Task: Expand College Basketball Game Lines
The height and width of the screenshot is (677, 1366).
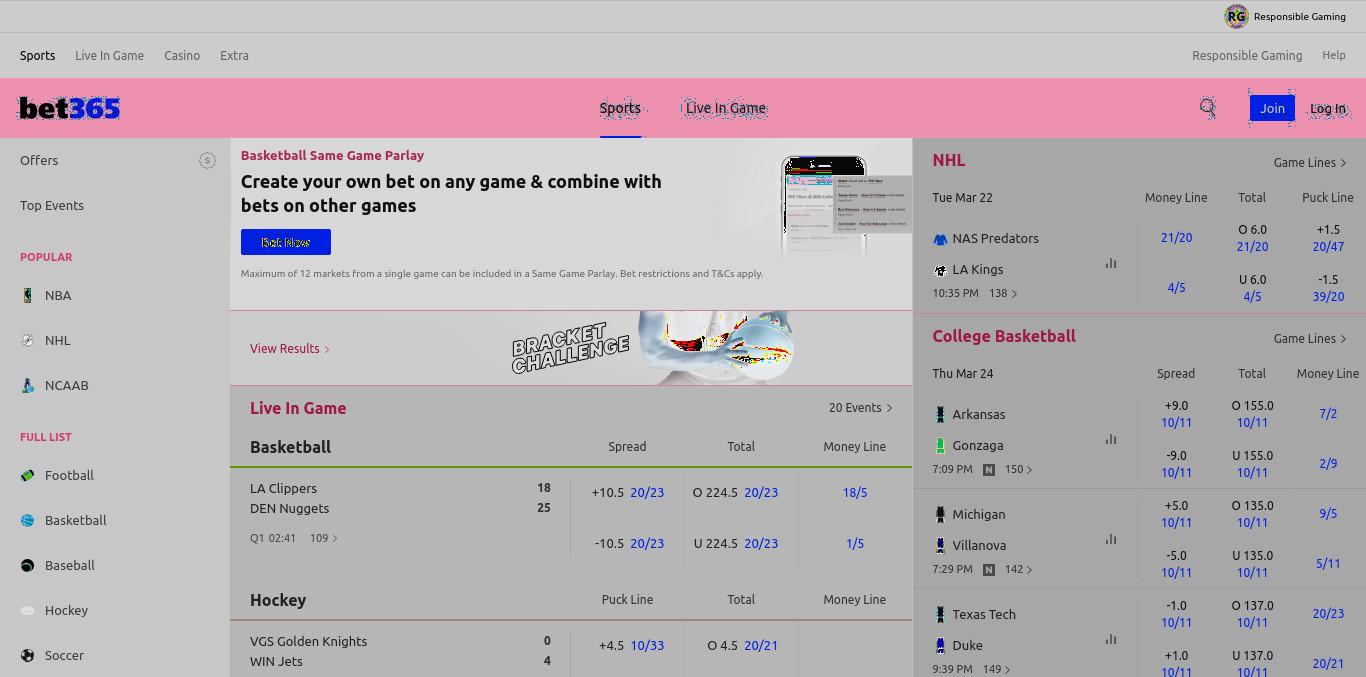Action: pyautogui.click(x=1310, y=338)
